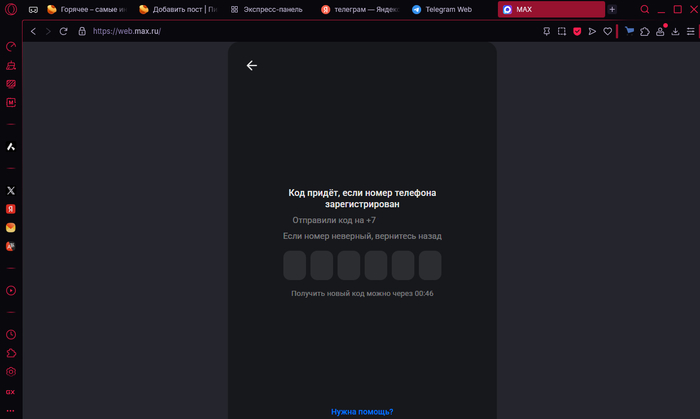Click the padlock site info icon
700x419 pixels.
(x=82, y=31)
